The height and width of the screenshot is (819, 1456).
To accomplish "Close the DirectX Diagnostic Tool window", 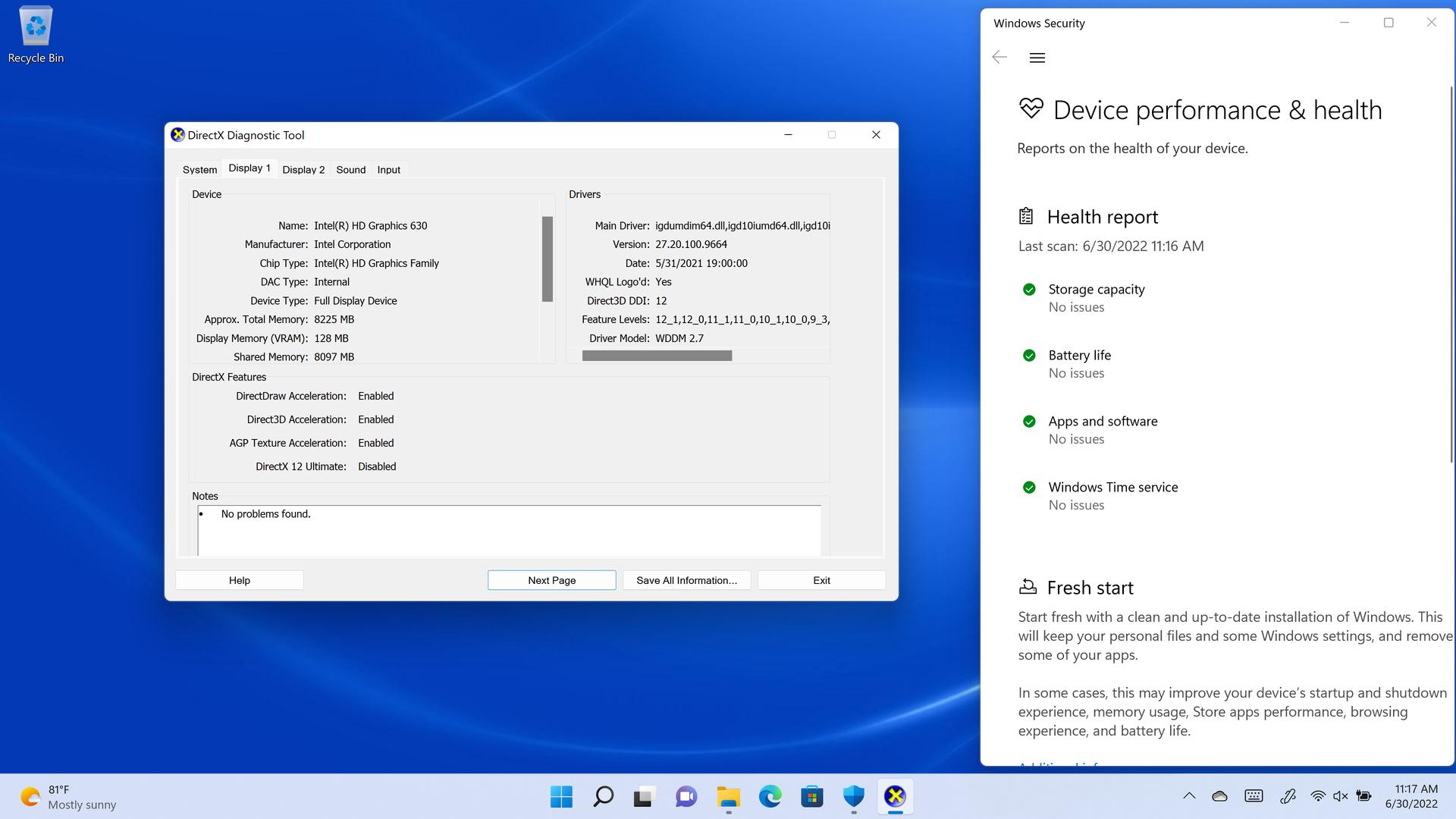I will pos(876,135).
